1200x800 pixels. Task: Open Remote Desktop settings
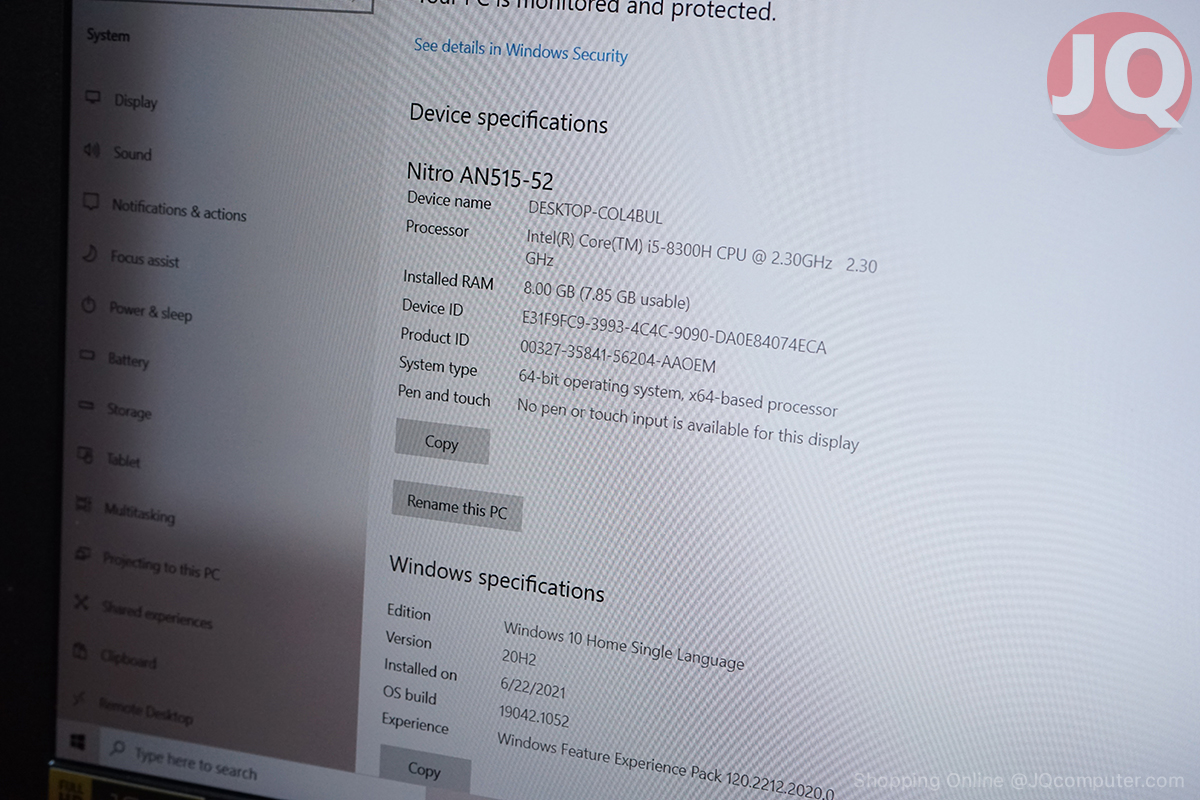coord(145,710)
